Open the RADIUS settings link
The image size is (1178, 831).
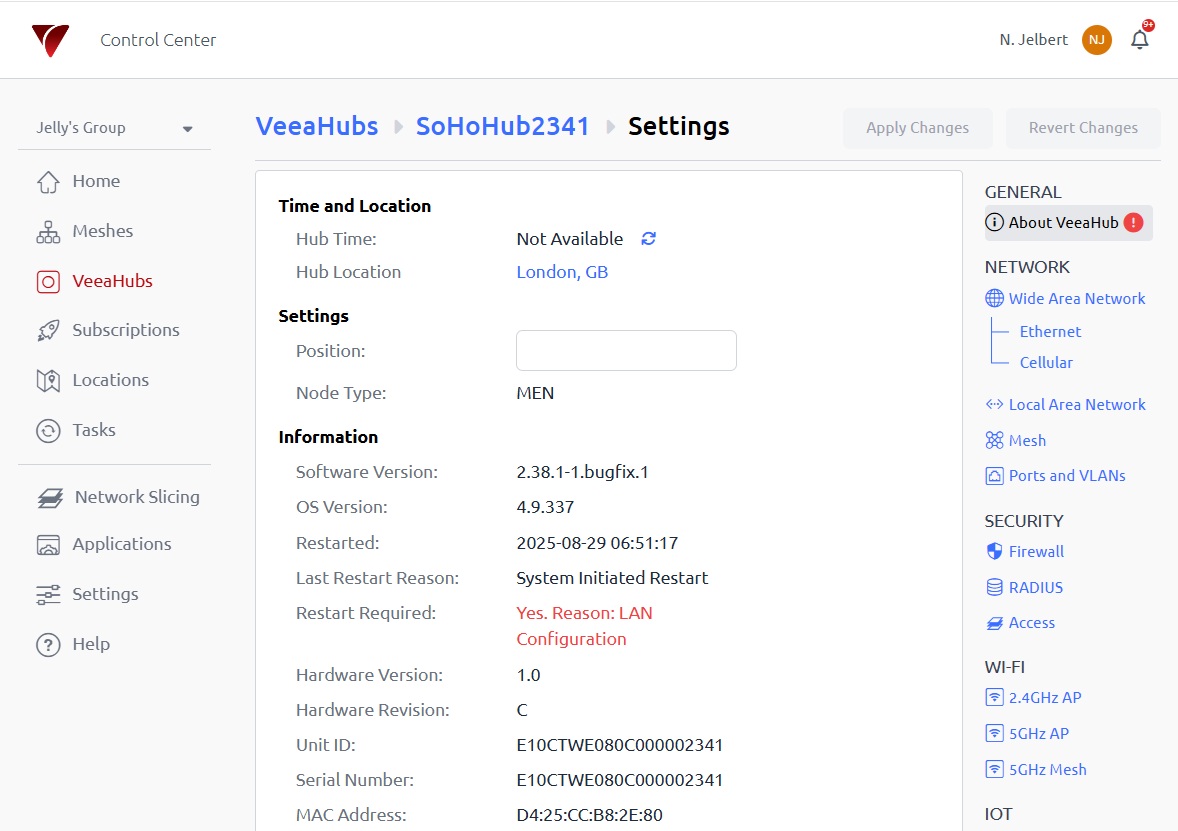point(1035,588)
